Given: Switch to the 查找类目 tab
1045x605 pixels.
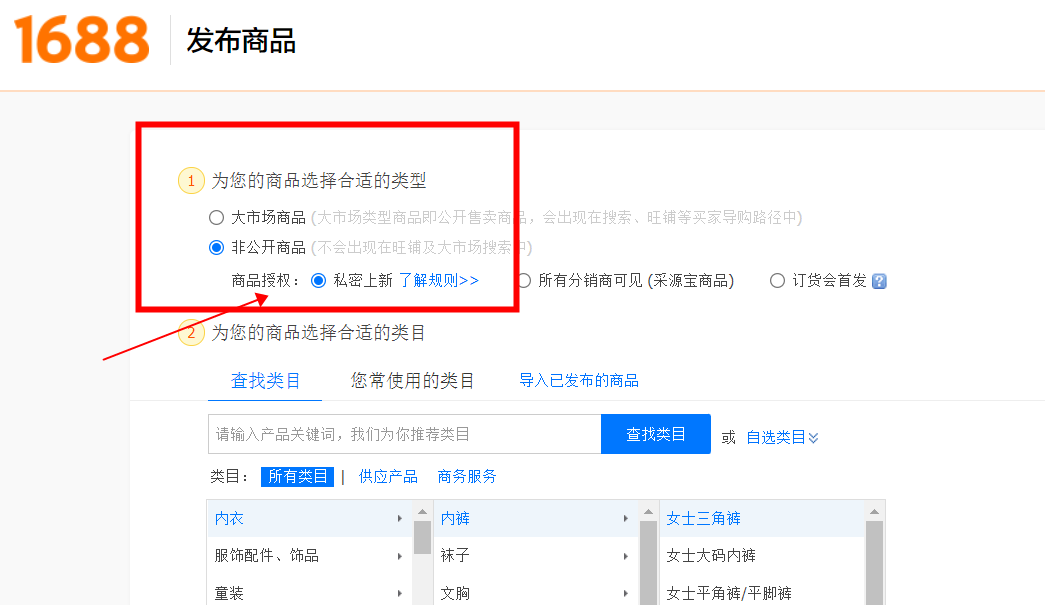Looking at the screenshot, I should [265, 380].
